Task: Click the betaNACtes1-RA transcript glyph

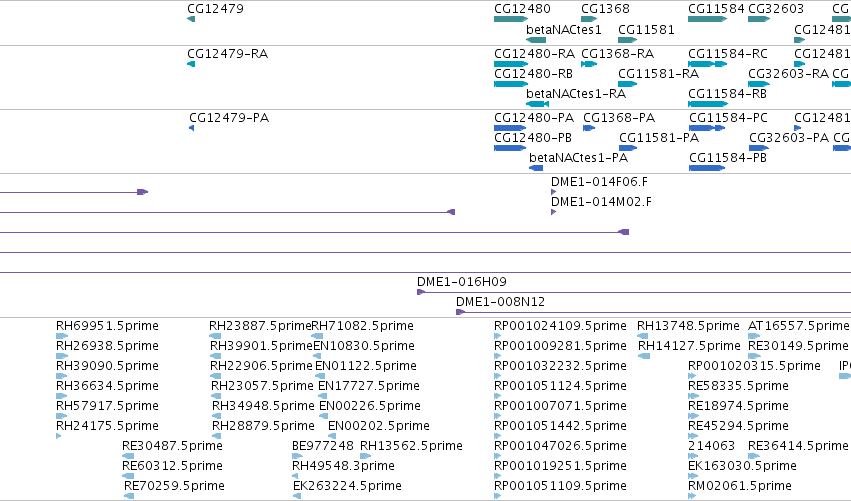Action: (x=537, y=104)
